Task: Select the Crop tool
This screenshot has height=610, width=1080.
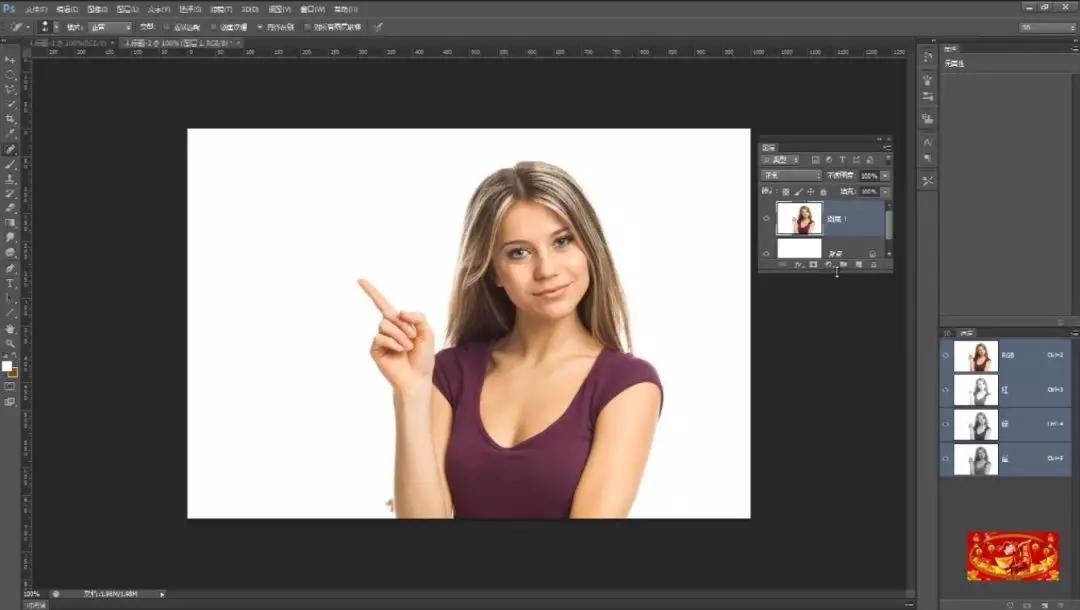Action: click(x=10, y=119)
